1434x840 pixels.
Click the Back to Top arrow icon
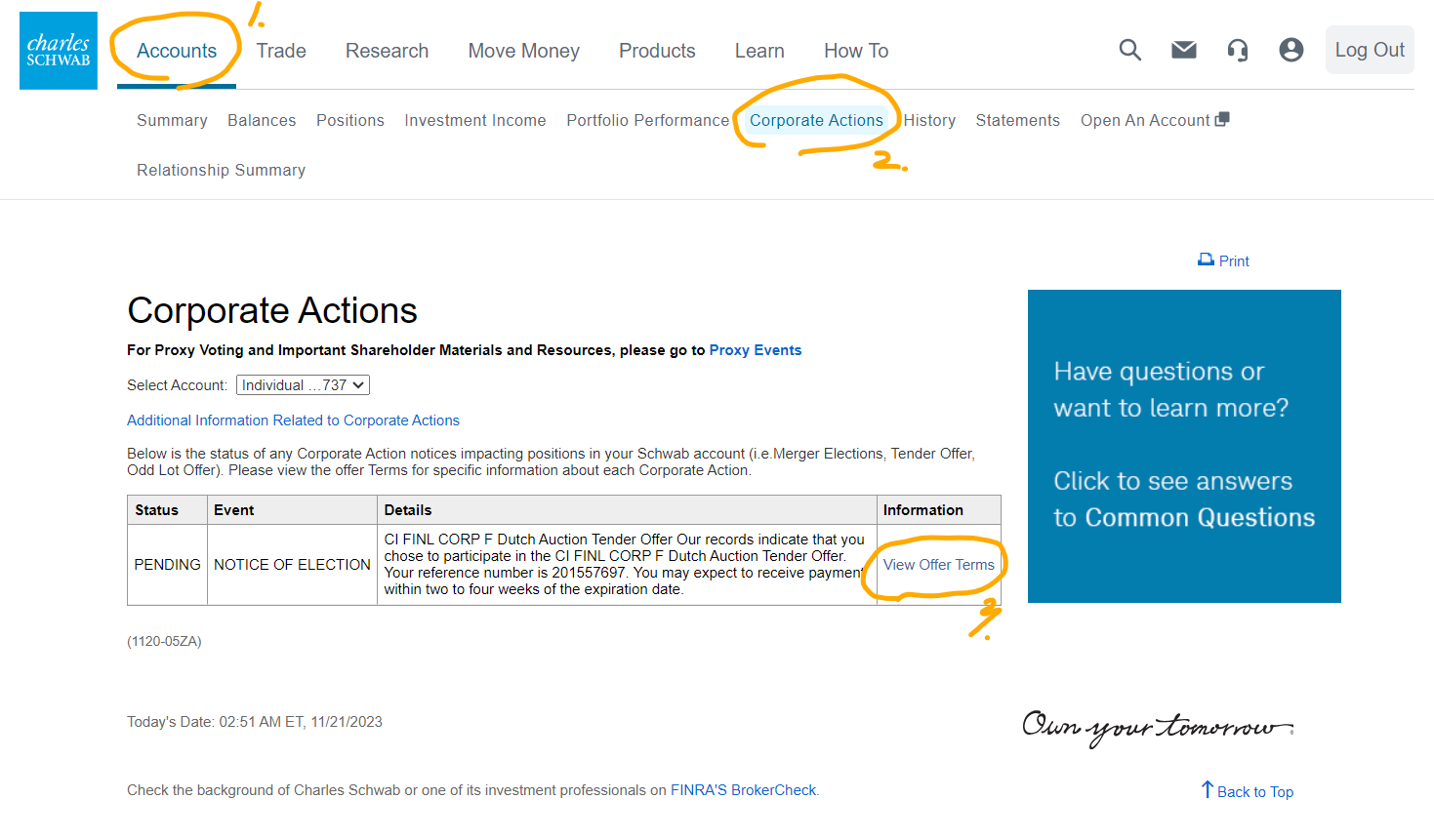coord(1208,789)
